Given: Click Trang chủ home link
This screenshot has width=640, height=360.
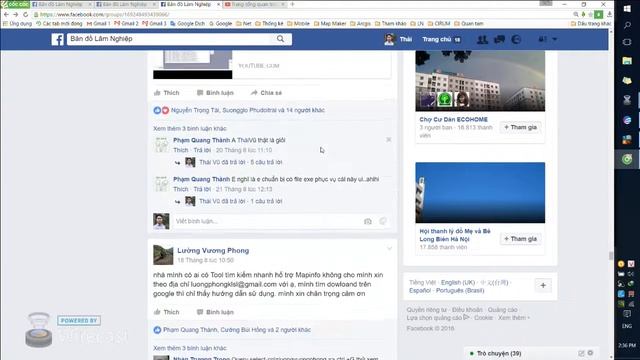Looking at the screenshot, I should pyautogui.click(x=436, y=39).
